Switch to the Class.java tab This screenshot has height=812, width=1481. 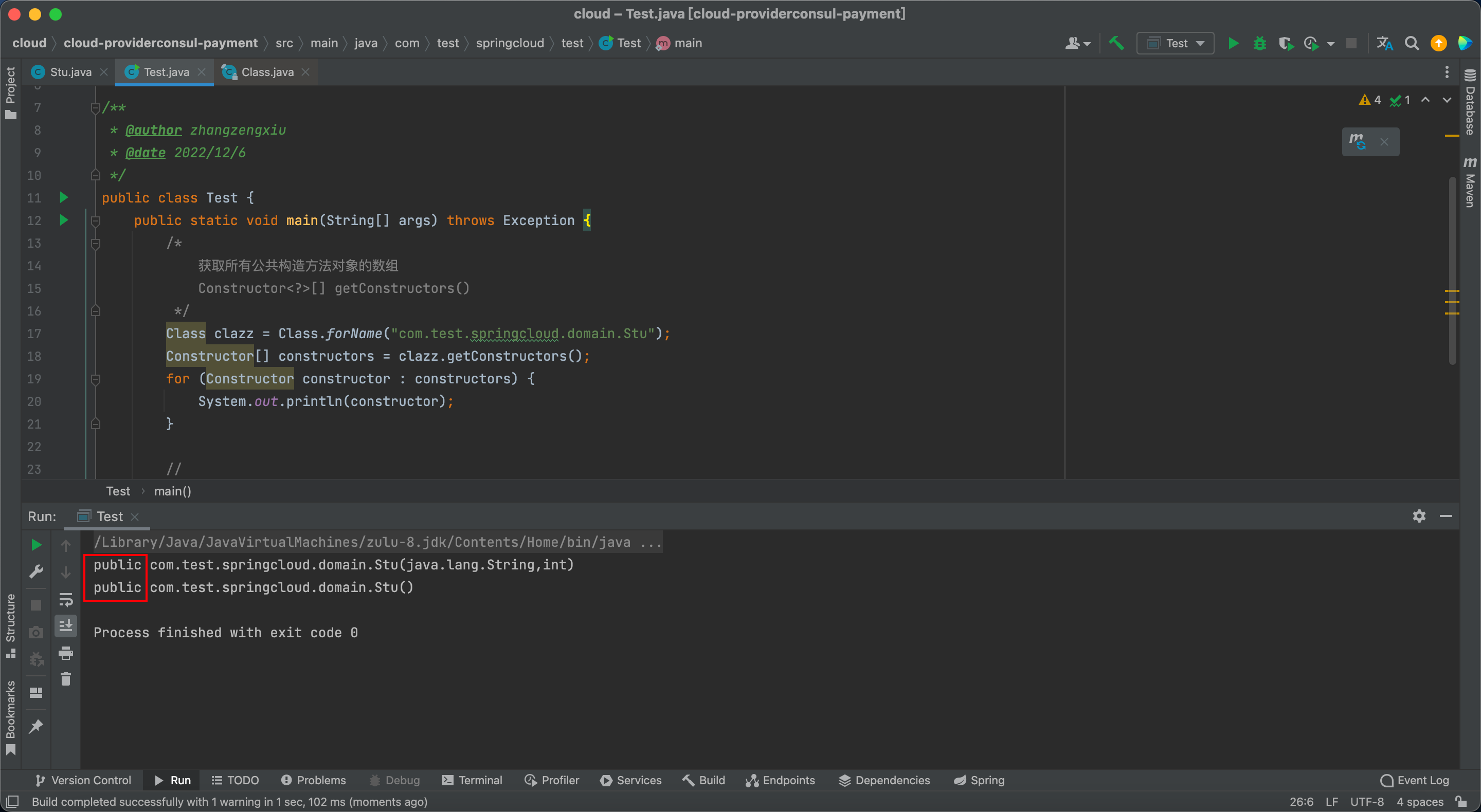click(x=266, y=72)
